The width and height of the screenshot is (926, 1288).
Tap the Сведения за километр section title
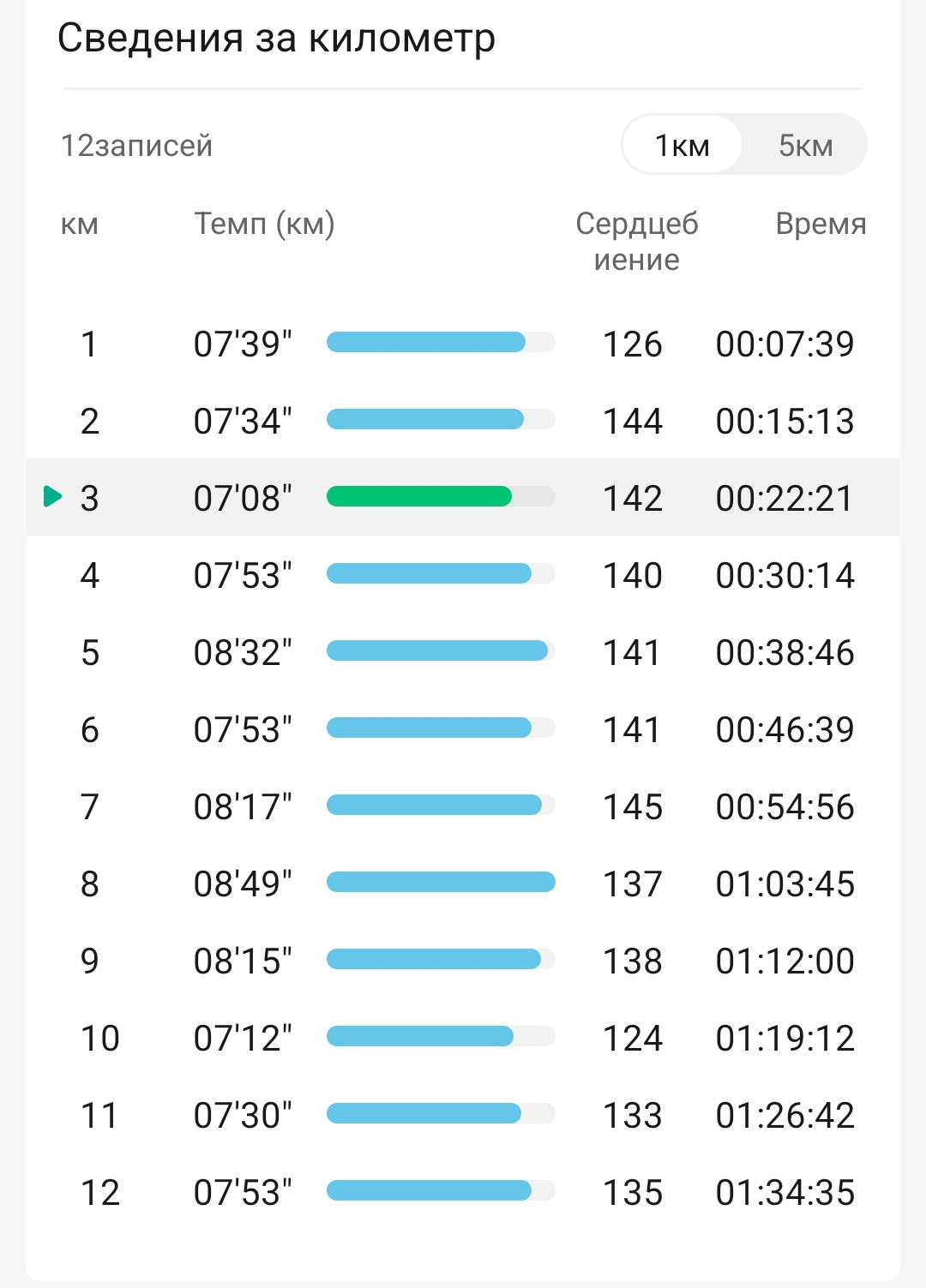click(x=276, y=39)
